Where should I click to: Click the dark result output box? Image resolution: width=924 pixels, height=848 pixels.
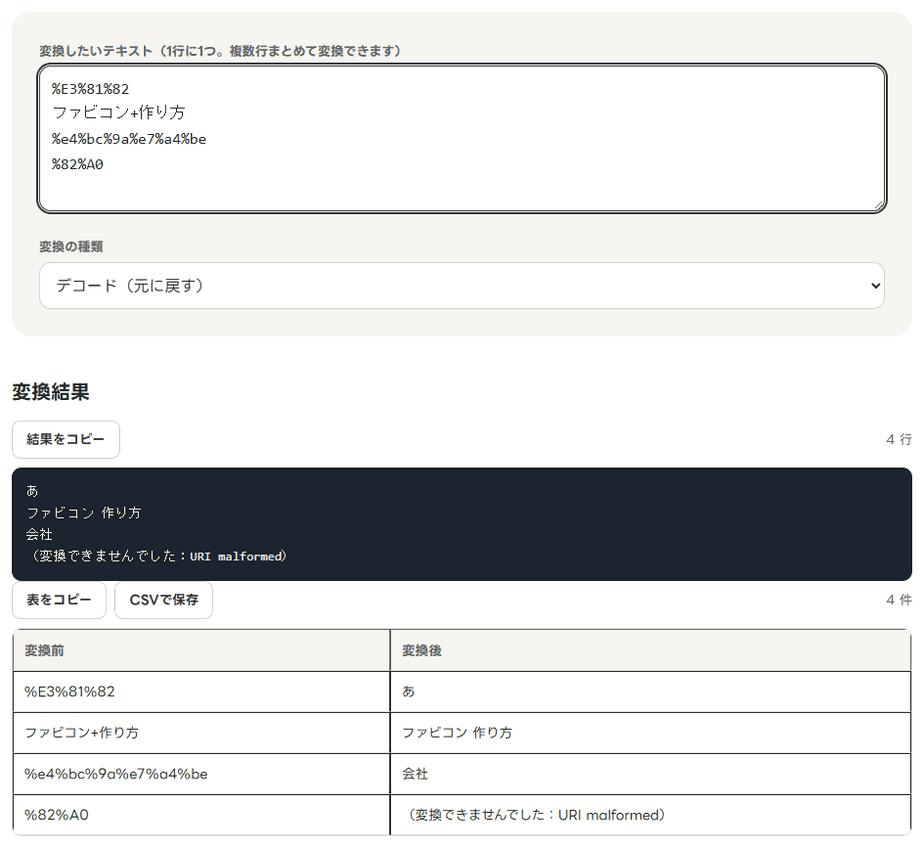tap(461, 524)
